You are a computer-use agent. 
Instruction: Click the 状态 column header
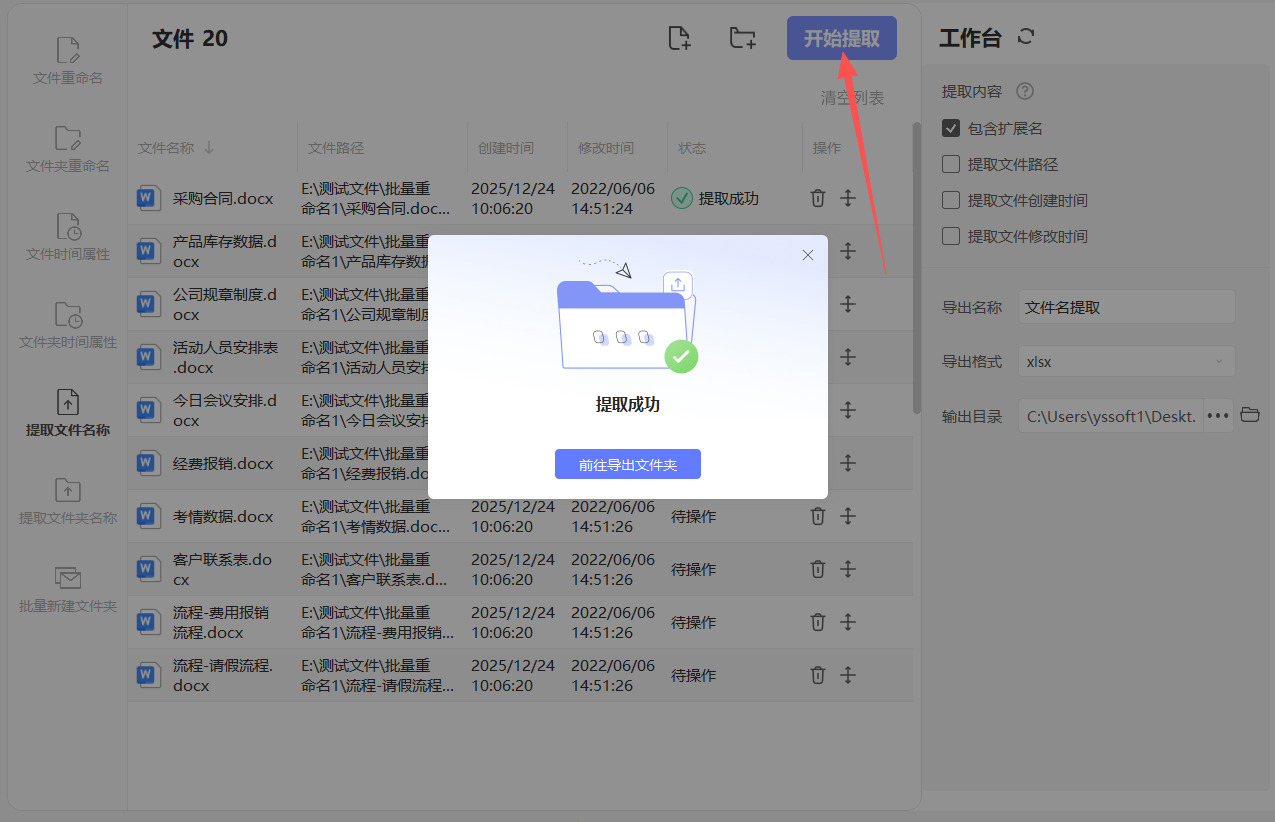click(x=692, y=148)
